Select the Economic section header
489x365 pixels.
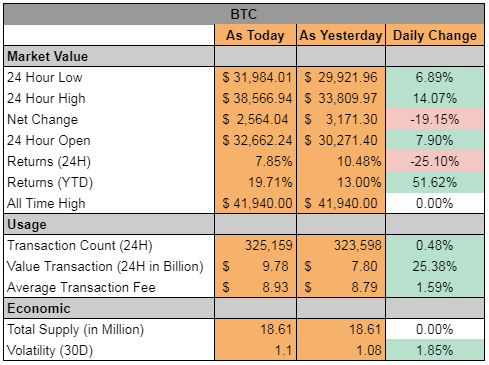[x=244, y=308]
